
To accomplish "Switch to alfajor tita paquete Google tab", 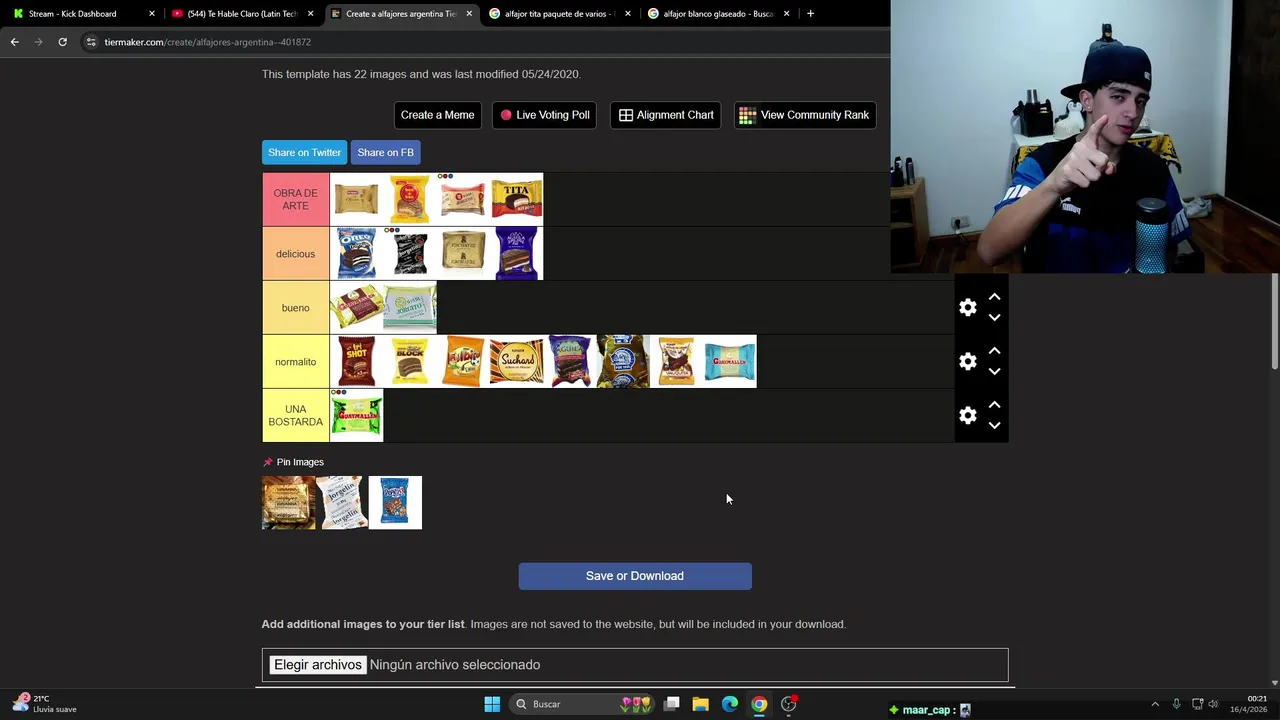I will [x=559, y=14].
